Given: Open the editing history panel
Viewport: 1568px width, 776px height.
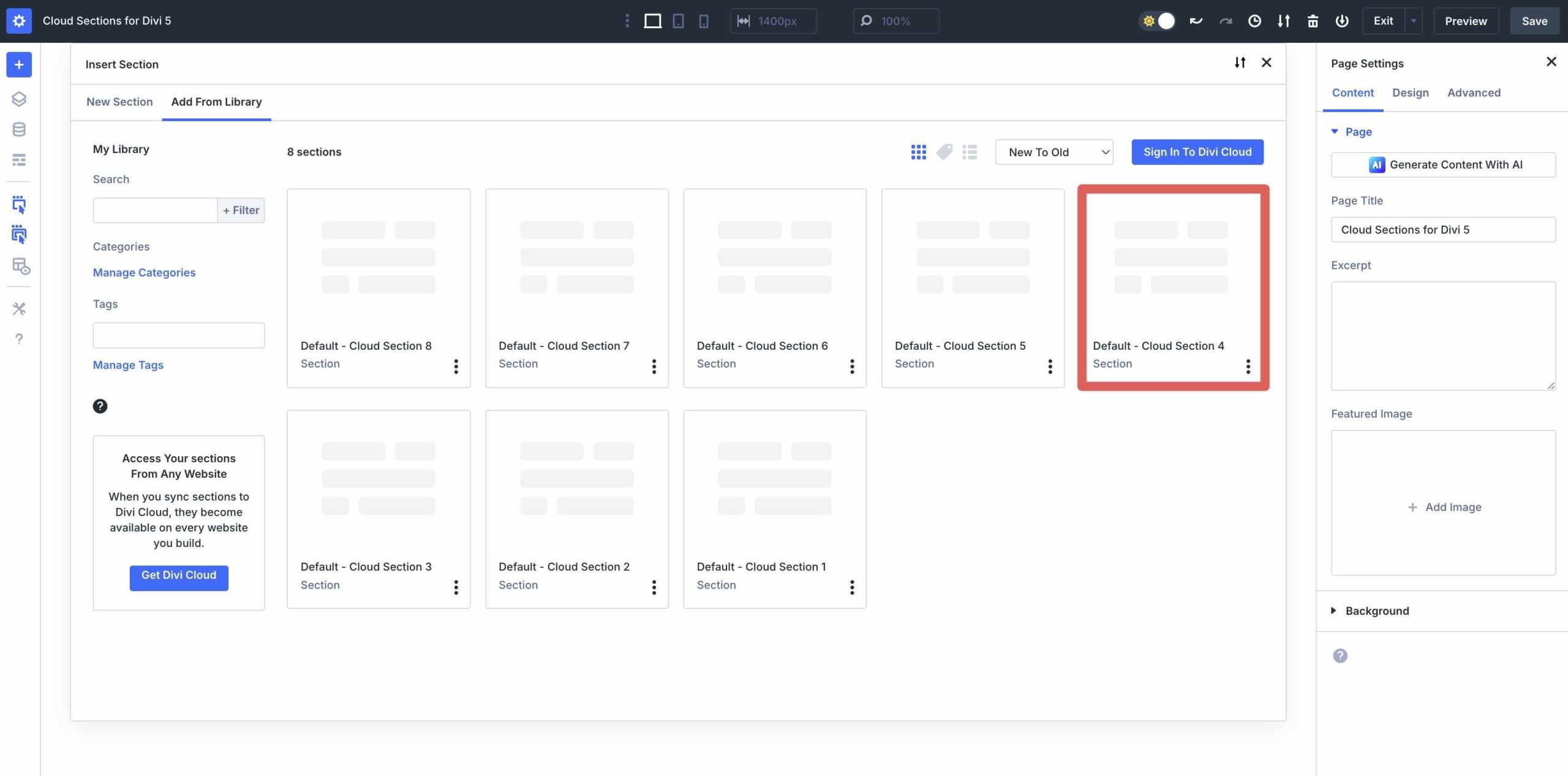Looking at the screenshot, I should (x=1254, y=20).
